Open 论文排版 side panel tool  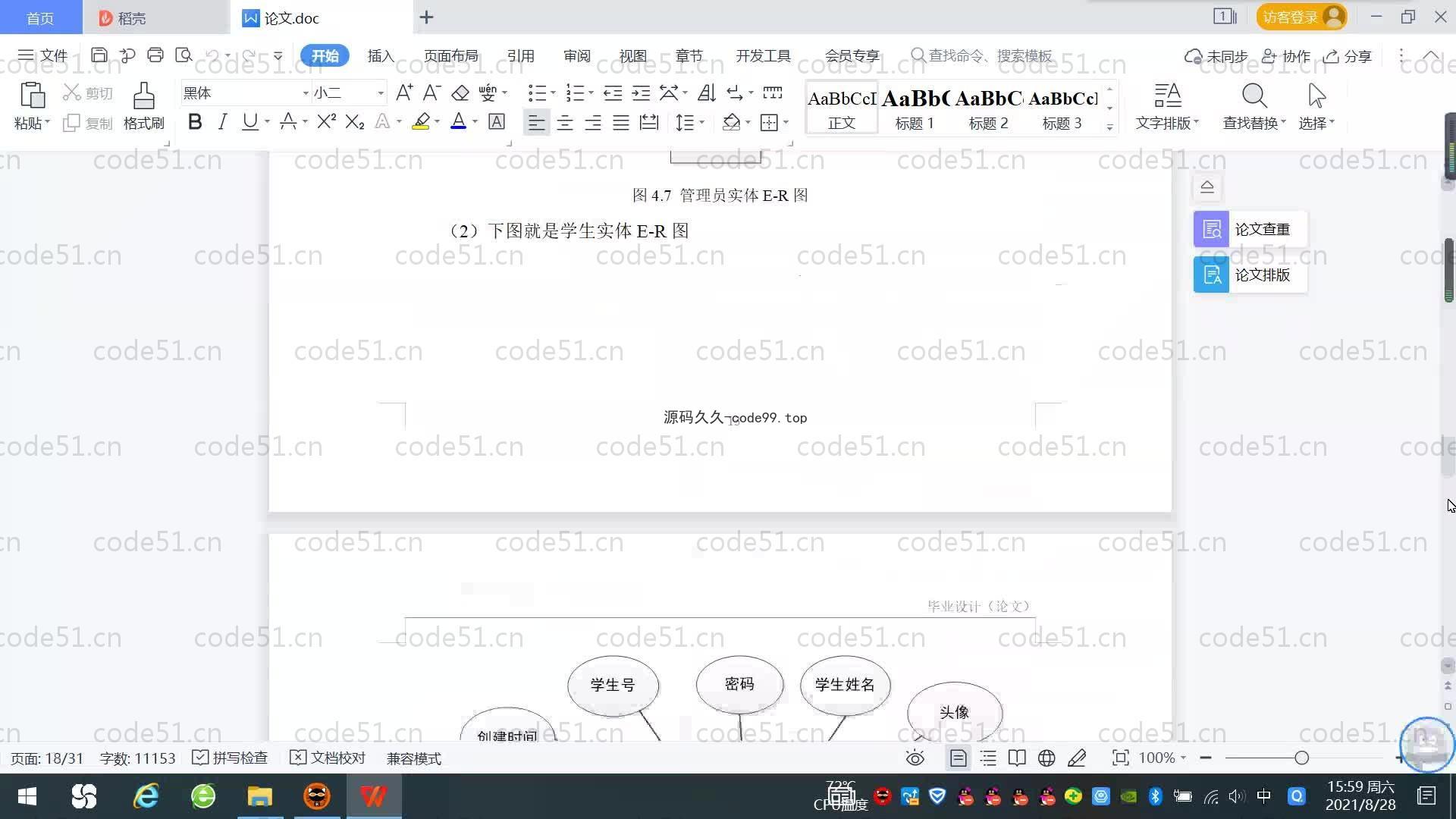[x=1250, y=275]
